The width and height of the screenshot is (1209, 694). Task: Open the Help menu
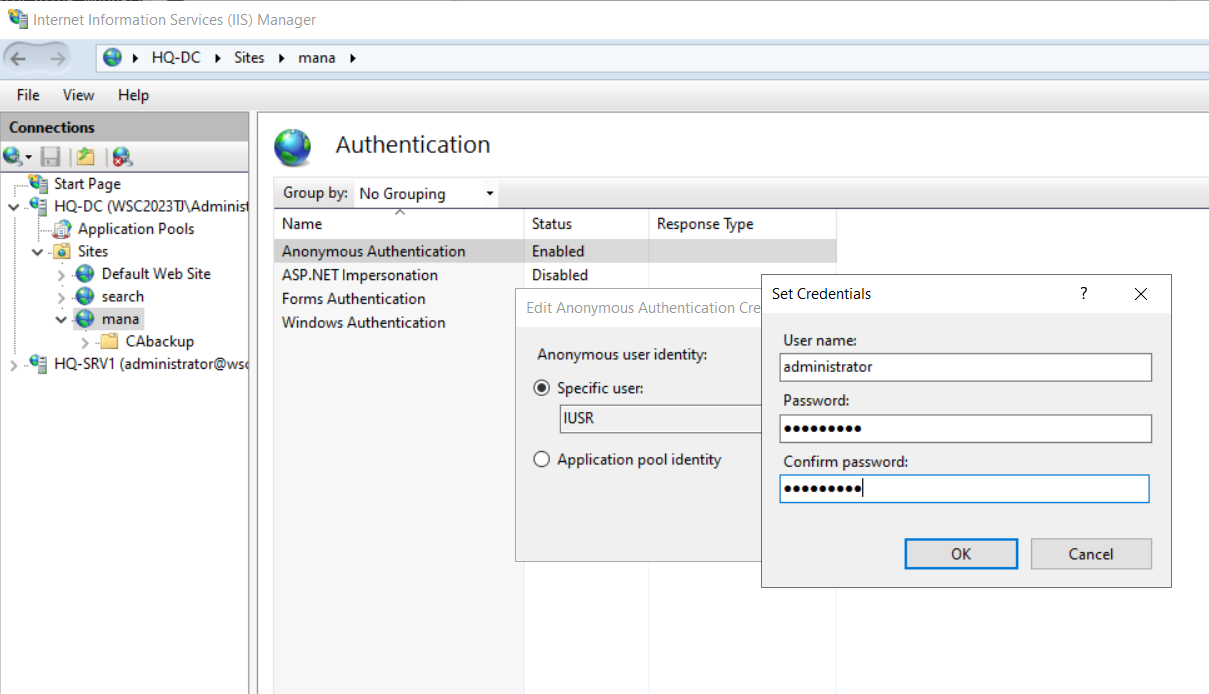pos(133,95)
